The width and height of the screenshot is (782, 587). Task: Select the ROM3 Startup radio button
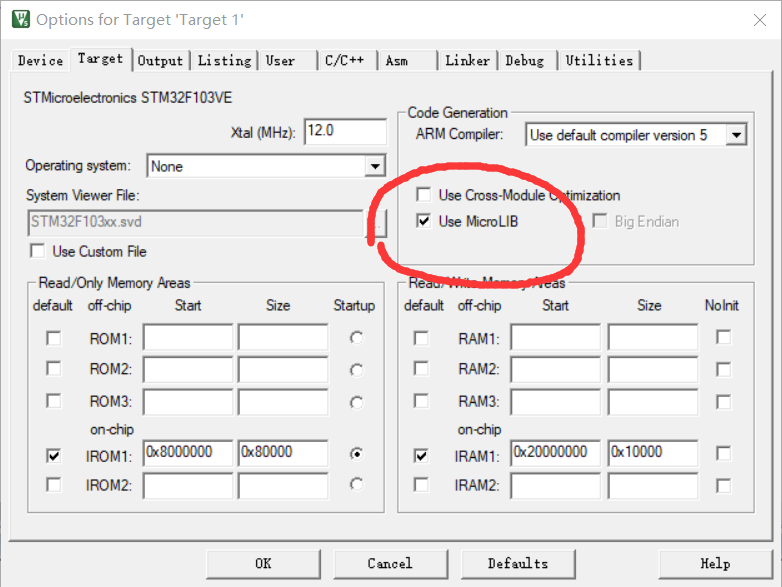(x=356, y=402)
